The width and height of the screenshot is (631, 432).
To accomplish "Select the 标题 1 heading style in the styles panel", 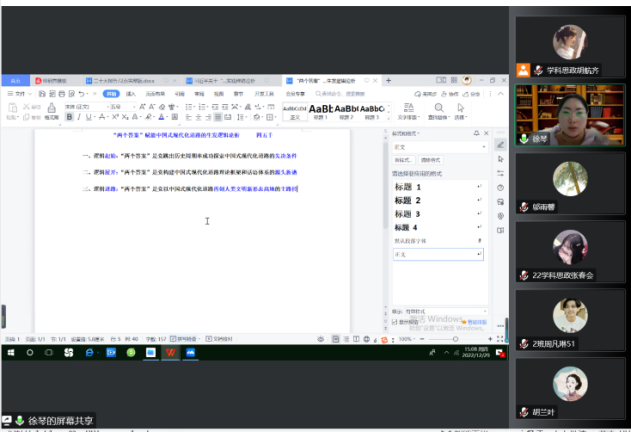I will [410, 187].
